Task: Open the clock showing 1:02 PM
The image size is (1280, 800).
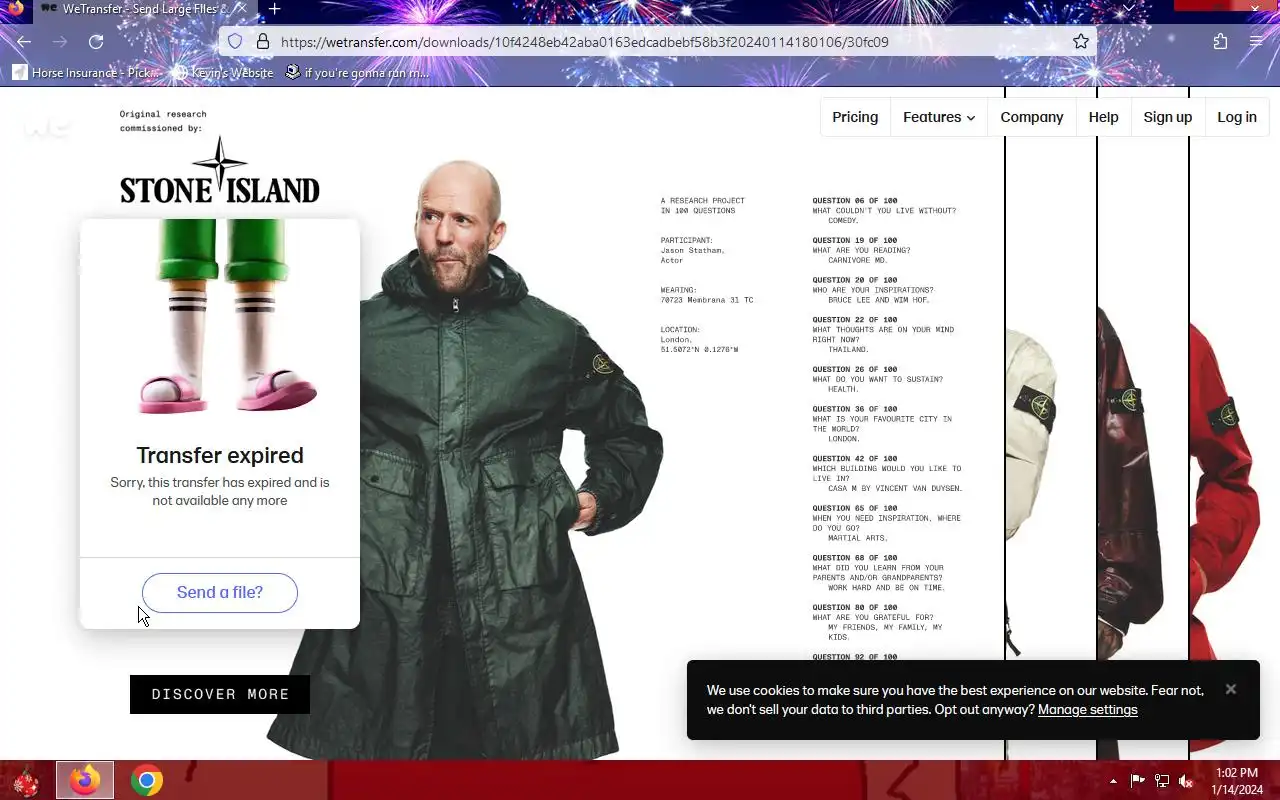Action: tap(1235, 781)
